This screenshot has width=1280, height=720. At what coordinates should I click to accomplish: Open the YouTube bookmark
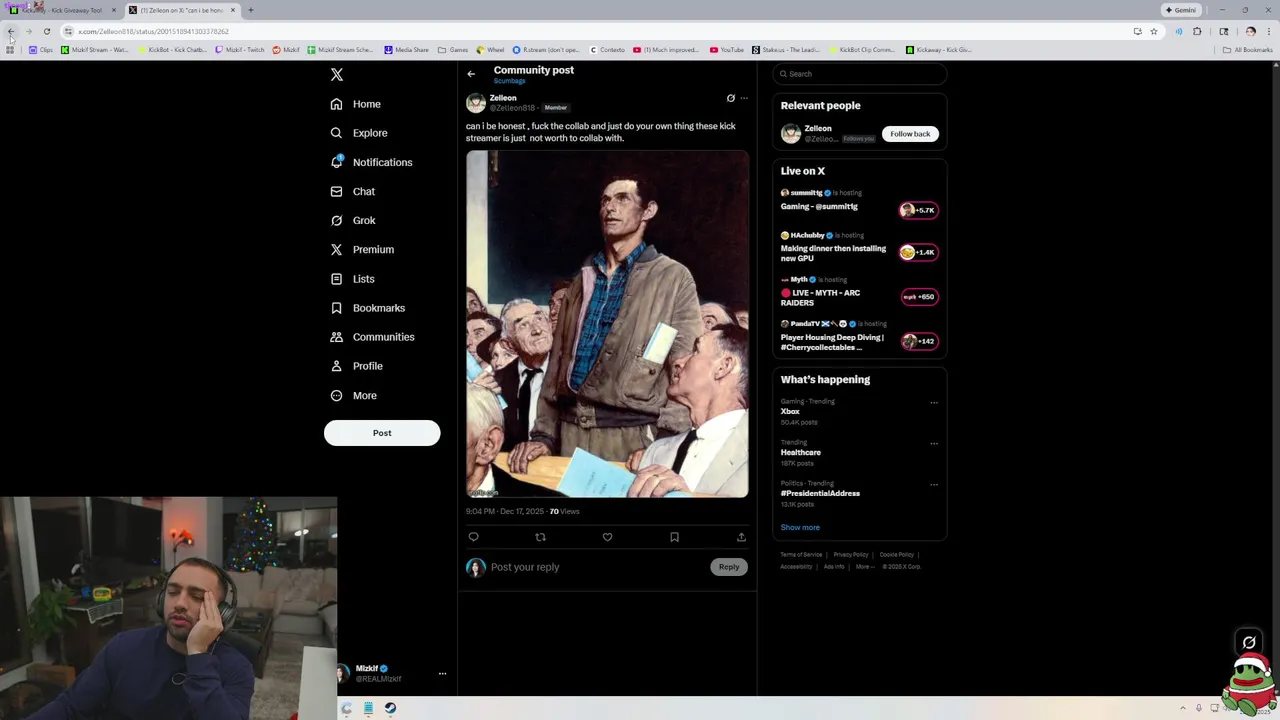click(x=727, y=50)
